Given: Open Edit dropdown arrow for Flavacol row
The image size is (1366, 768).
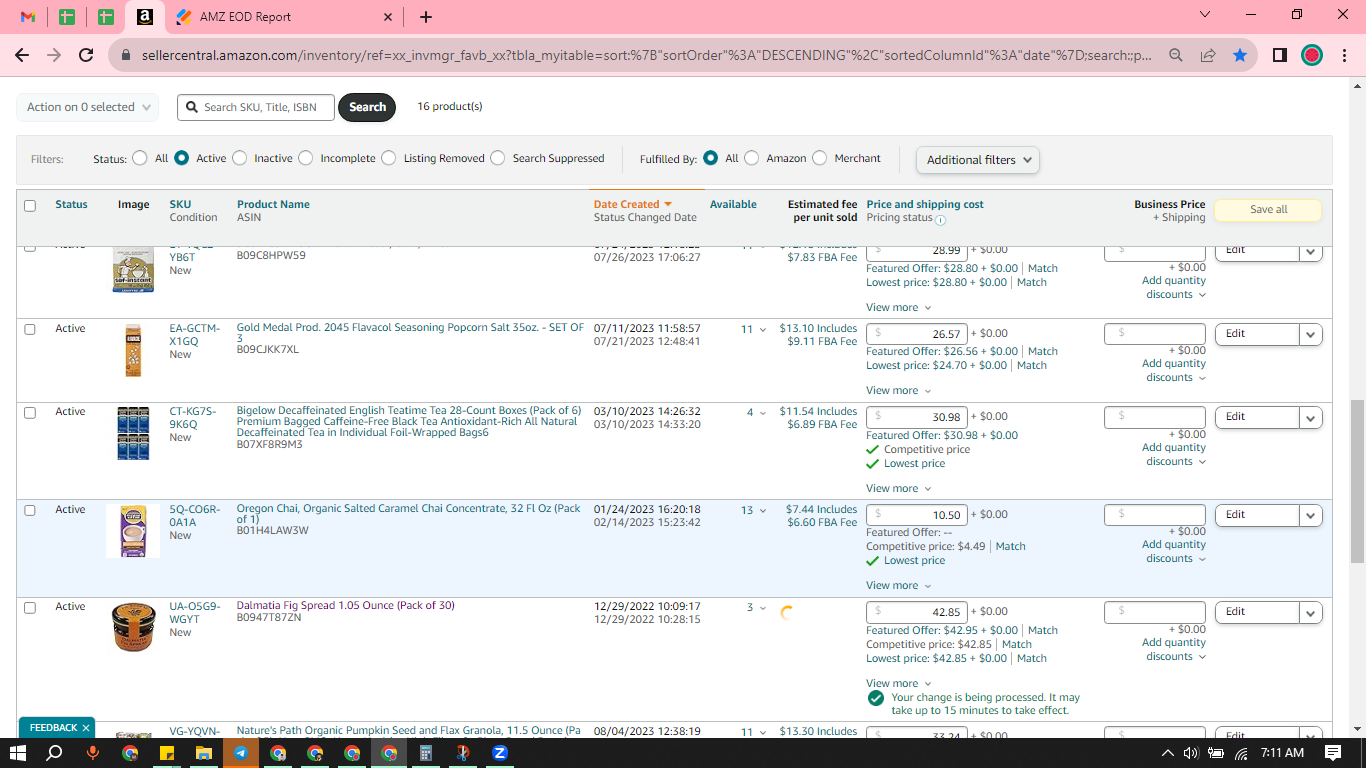Looking at the screenshot, I should [1311, 335].
